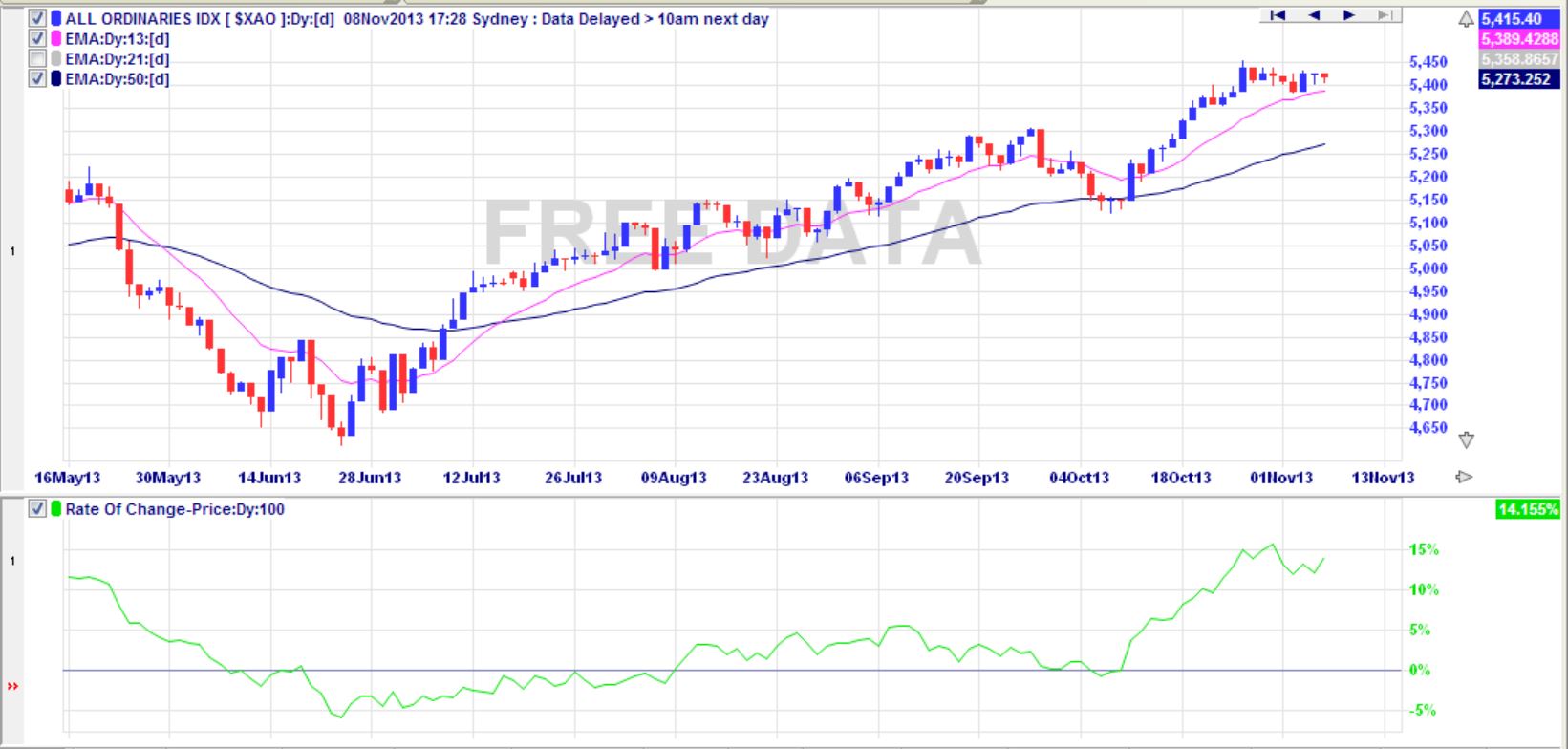Enable the EMA:Dy:21 checkbox
This screenshot has height=749, width=1568.
click(37, 58)
